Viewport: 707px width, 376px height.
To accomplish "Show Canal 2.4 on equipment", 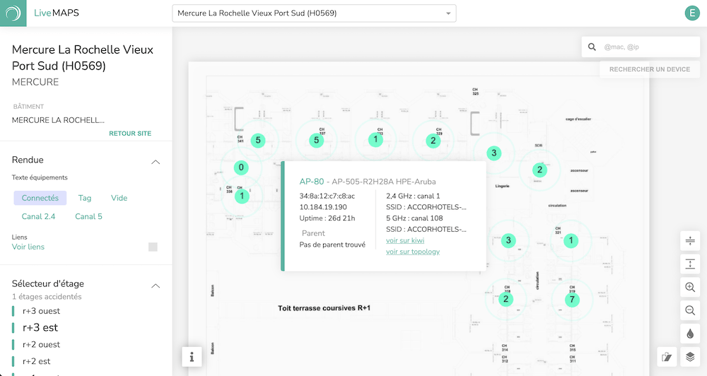I will [38, 216].
